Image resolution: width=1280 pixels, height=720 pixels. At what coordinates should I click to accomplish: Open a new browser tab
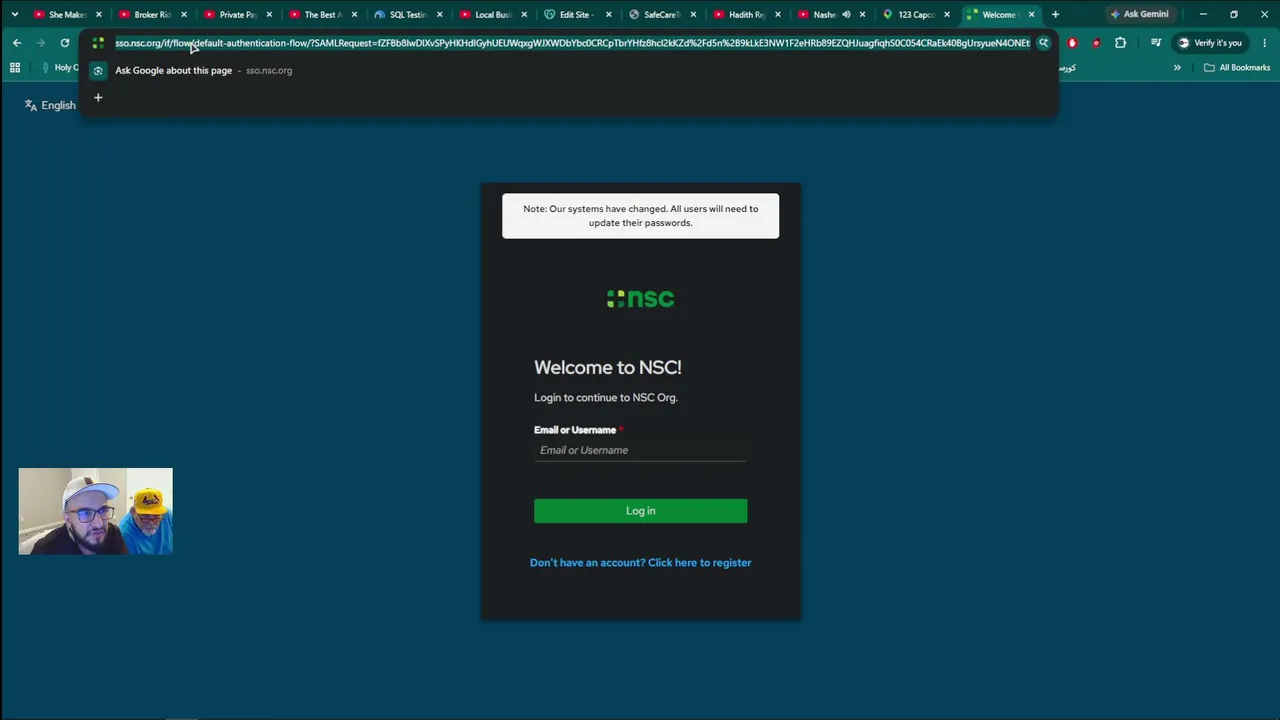[x=1055, y=15]
